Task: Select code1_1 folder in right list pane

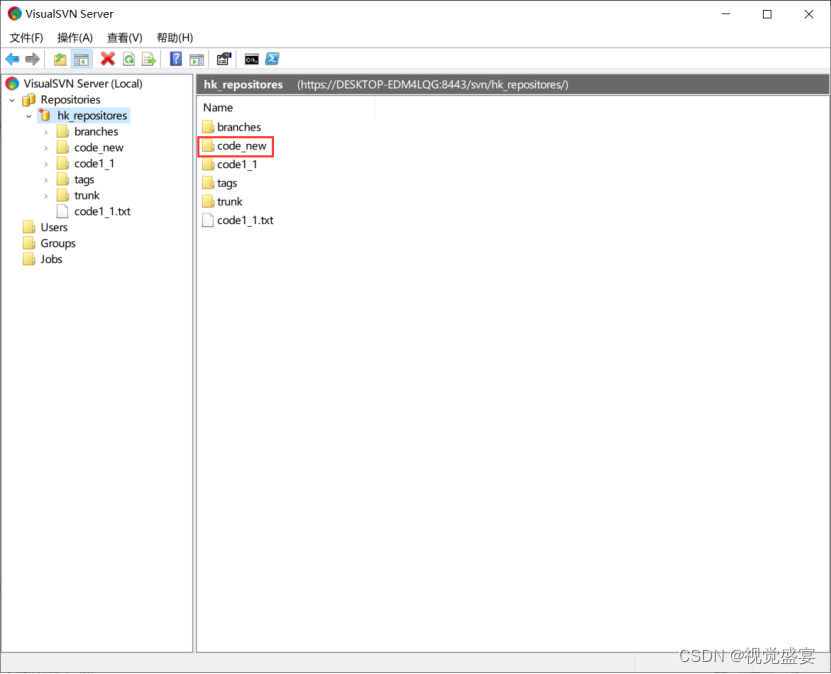Action: coord(237,165)
